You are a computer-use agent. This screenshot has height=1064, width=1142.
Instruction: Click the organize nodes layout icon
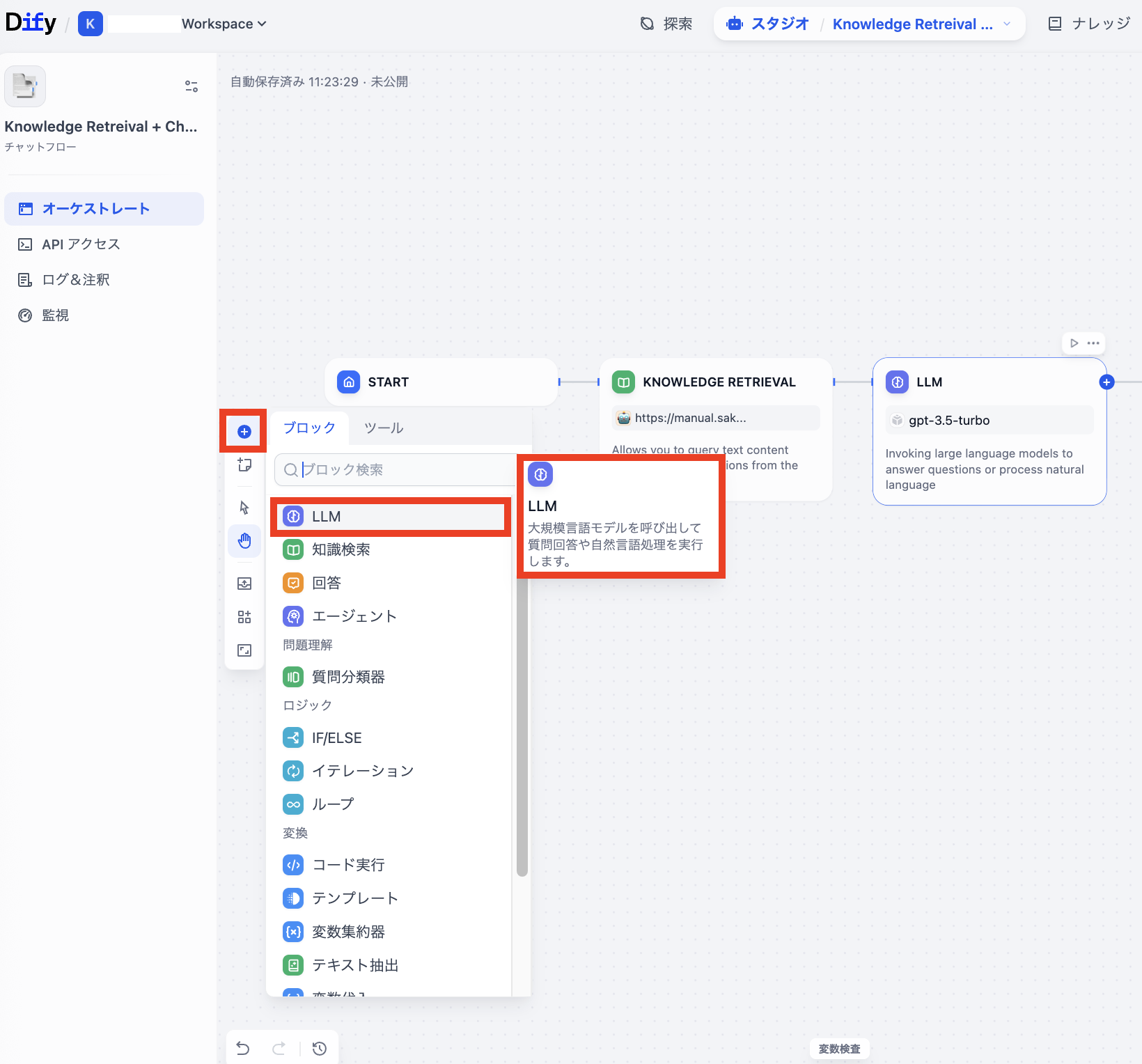click(244, 617)
